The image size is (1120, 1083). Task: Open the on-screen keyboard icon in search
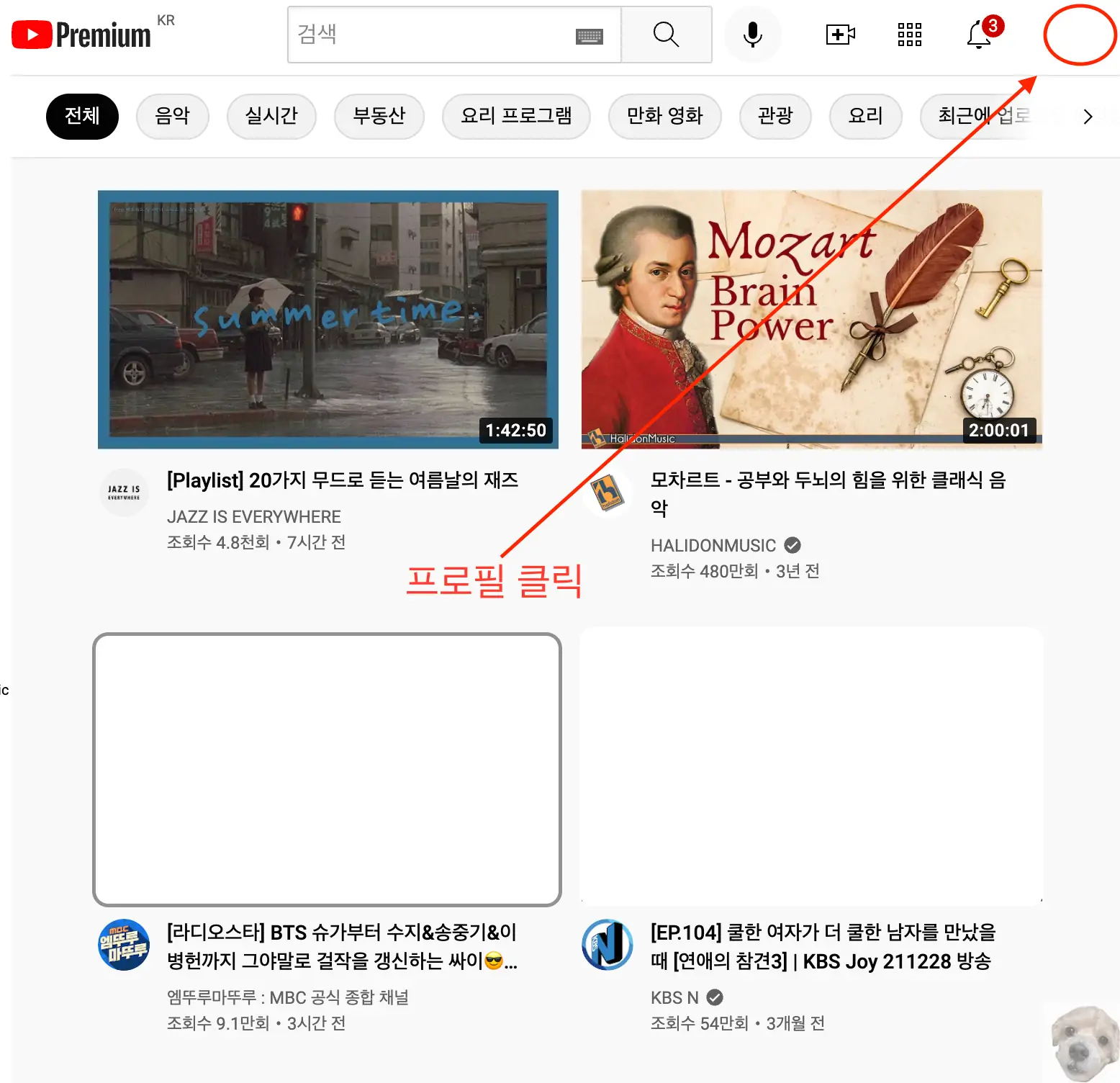(x=589, y=35)
